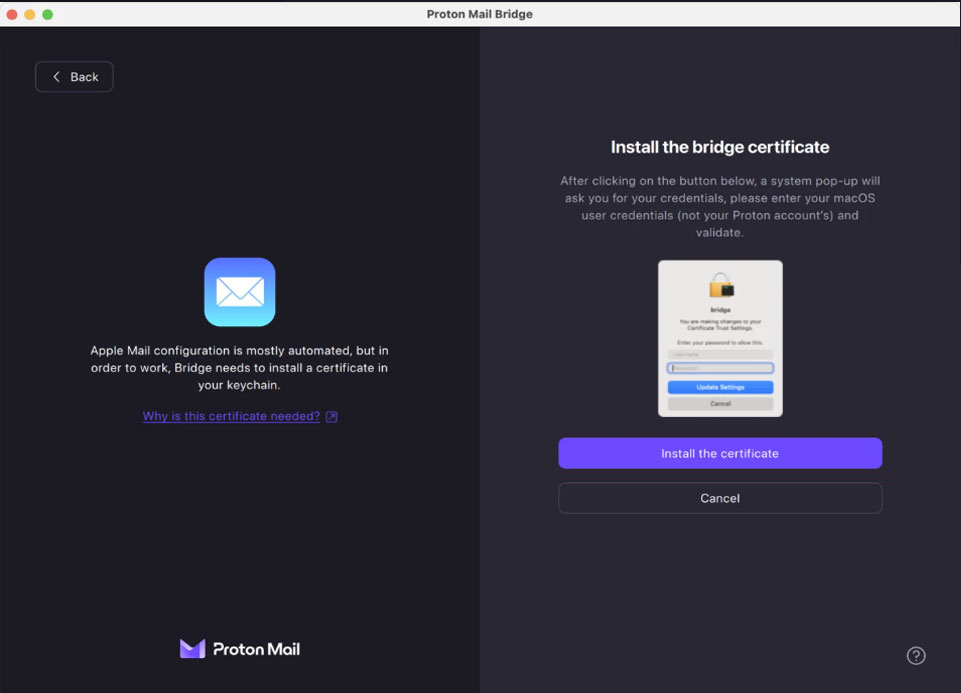961x693 pixels.
Task: Click the Proton Mail logo
Action: tap(240, 648)
